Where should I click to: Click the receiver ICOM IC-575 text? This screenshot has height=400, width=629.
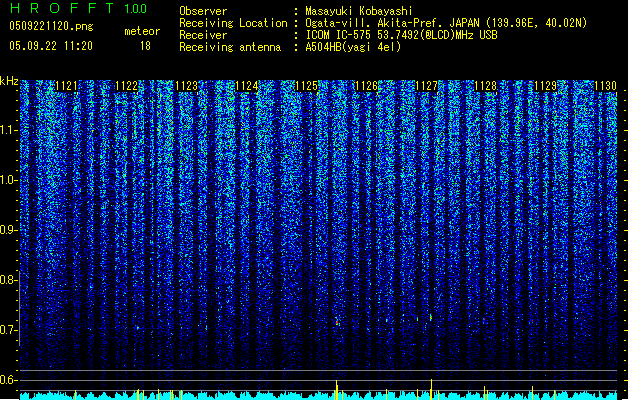pos(401,35)
